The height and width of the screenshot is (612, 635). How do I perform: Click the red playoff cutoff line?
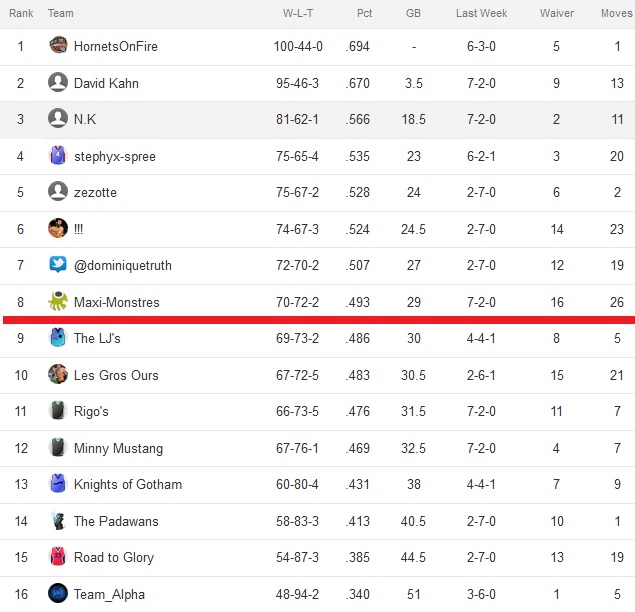point(319,320)
